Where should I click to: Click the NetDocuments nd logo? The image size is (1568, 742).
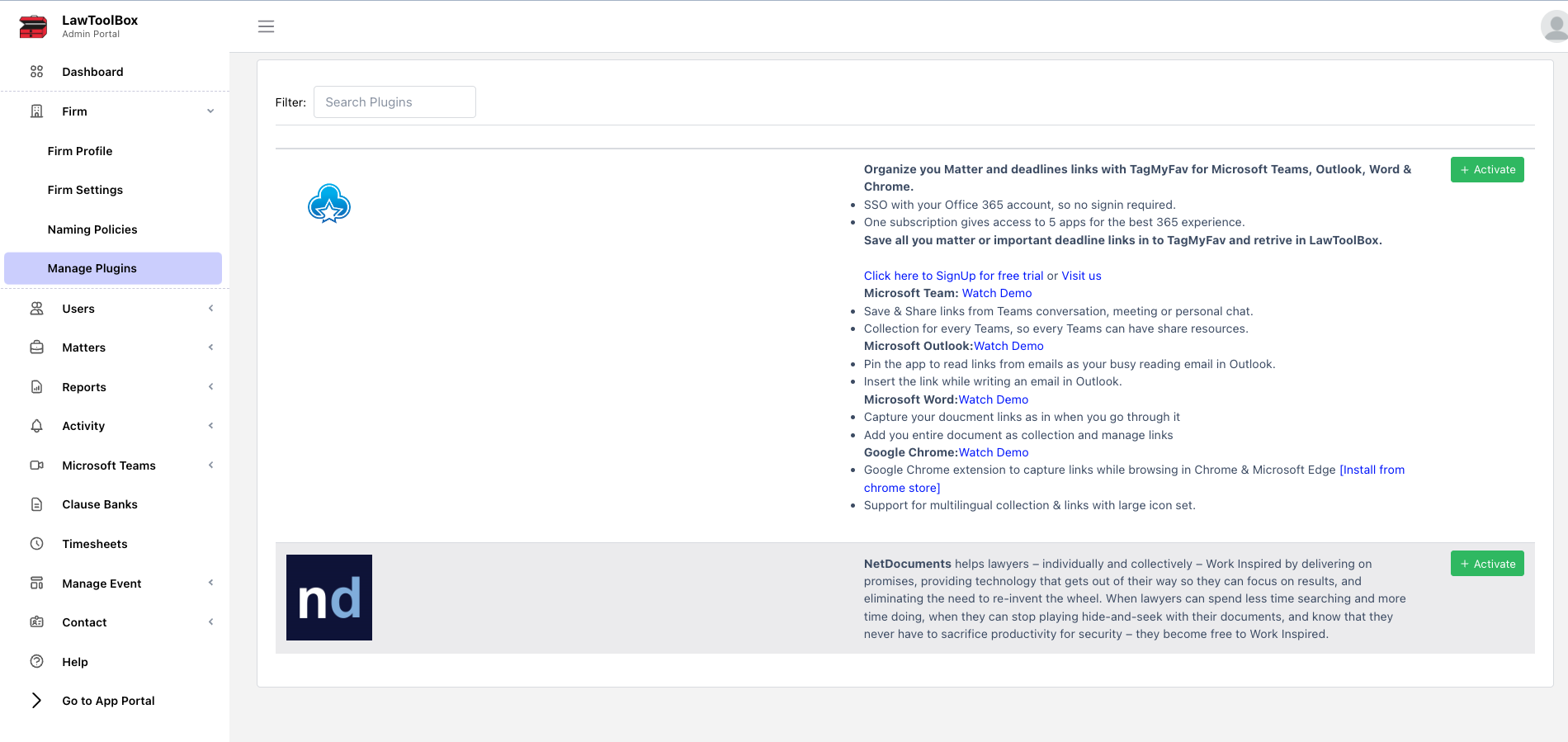[329, 598]
